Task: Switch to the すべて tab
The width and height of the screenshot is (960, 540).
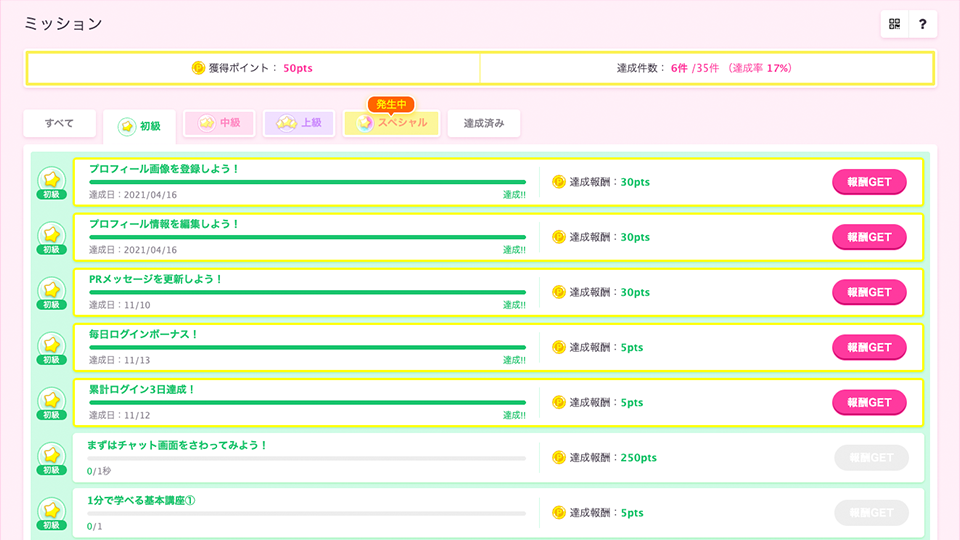Action: pos(59,123)
